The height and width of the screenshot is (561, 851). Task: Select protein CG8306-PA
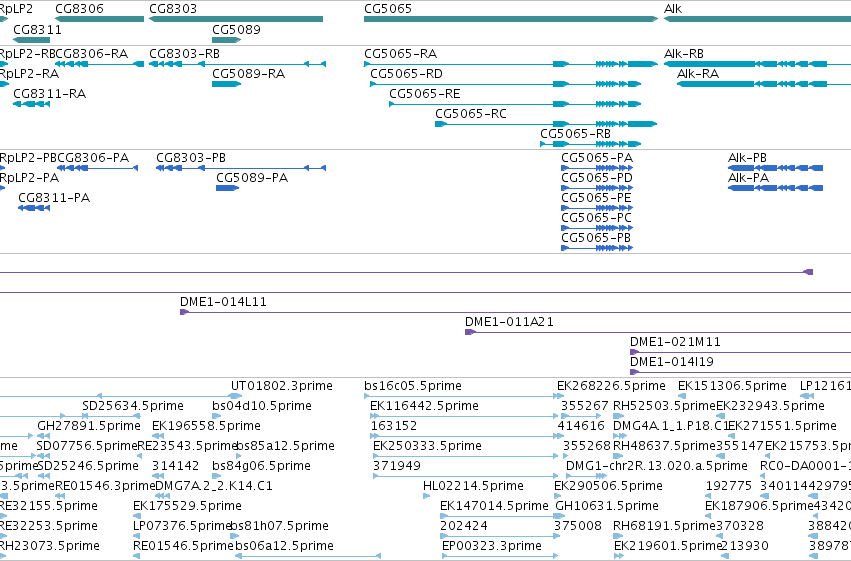pos(98,168)
